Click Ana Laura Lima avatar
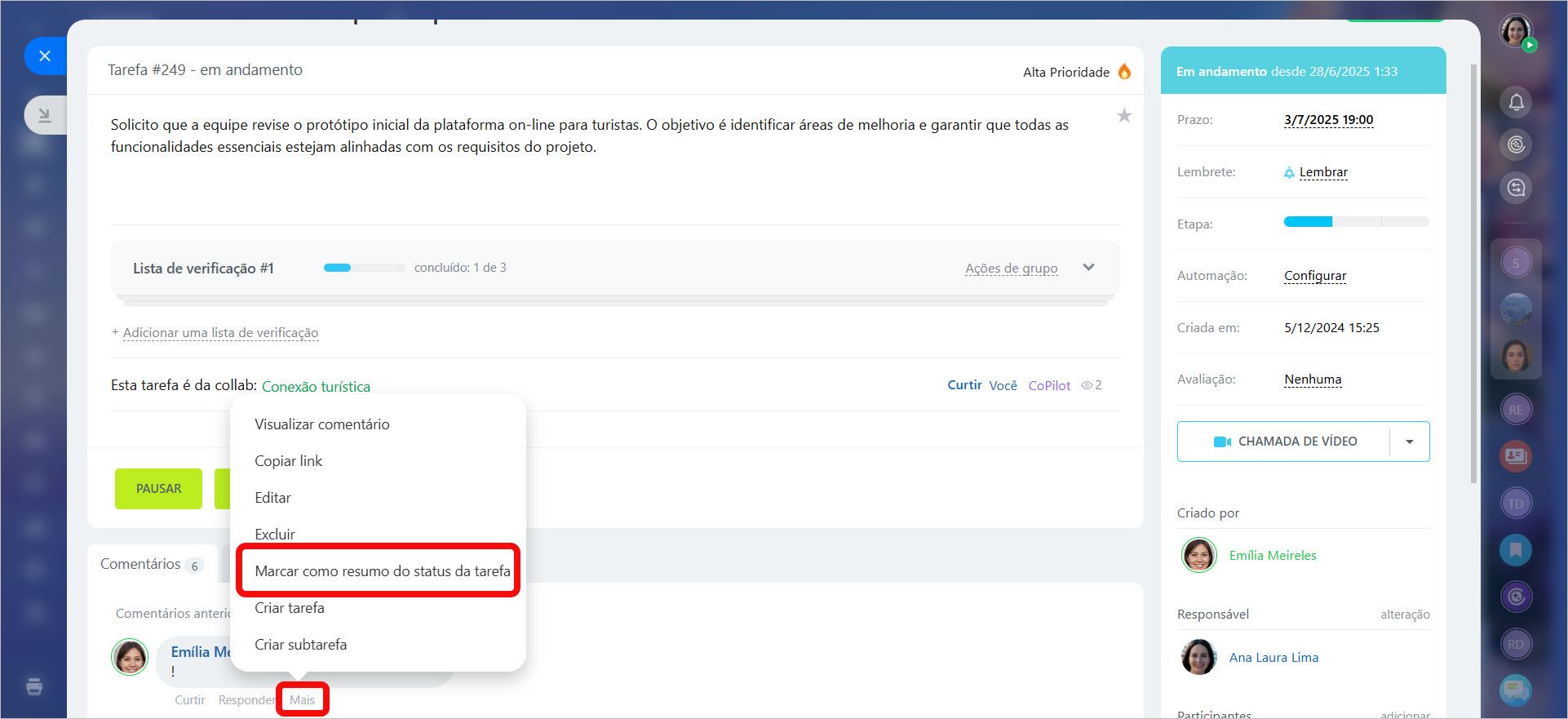 pos(1199,657)
